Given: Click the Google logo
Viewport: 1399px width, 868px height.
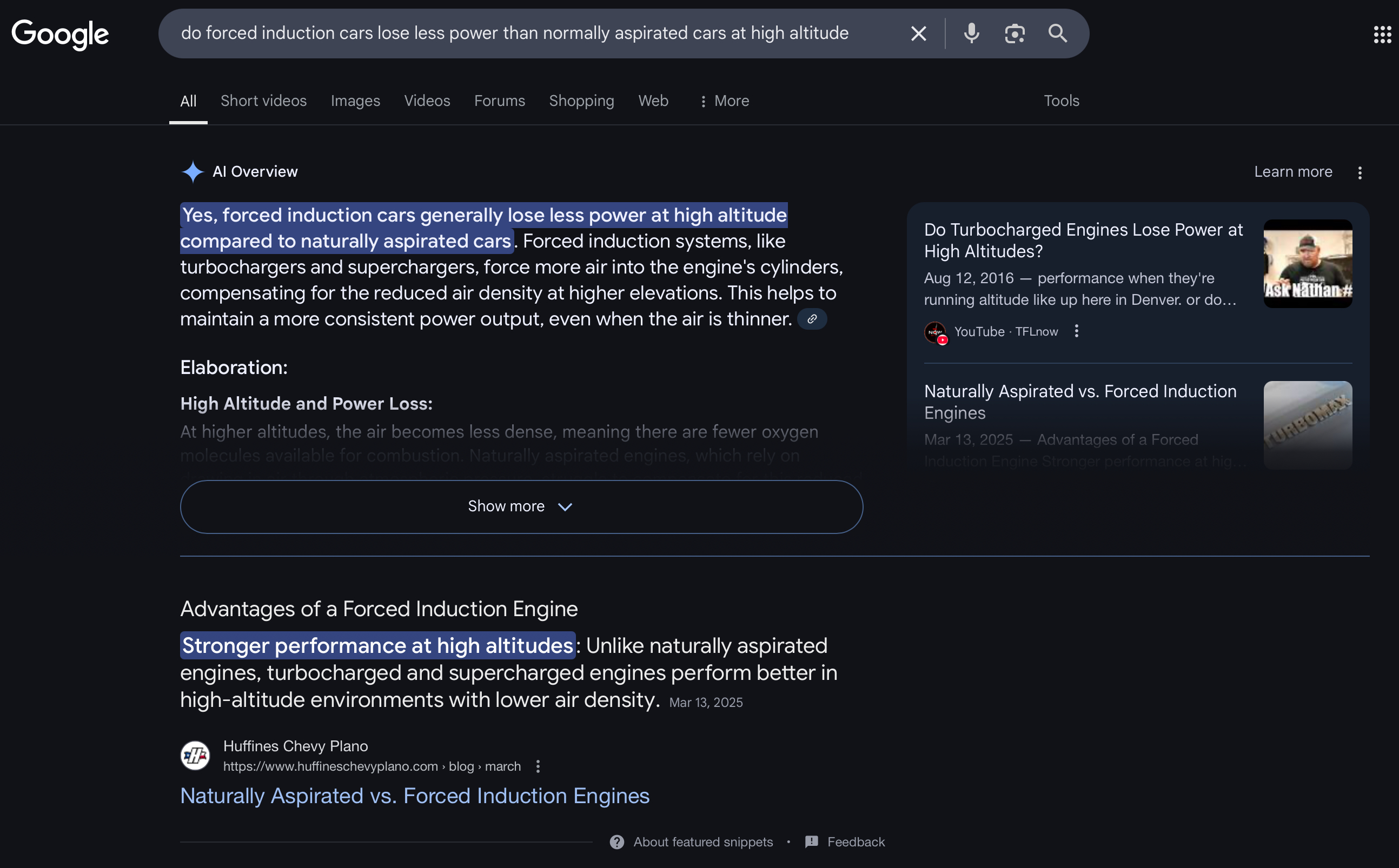Looking at the screenshot, I should click(61, 35).
